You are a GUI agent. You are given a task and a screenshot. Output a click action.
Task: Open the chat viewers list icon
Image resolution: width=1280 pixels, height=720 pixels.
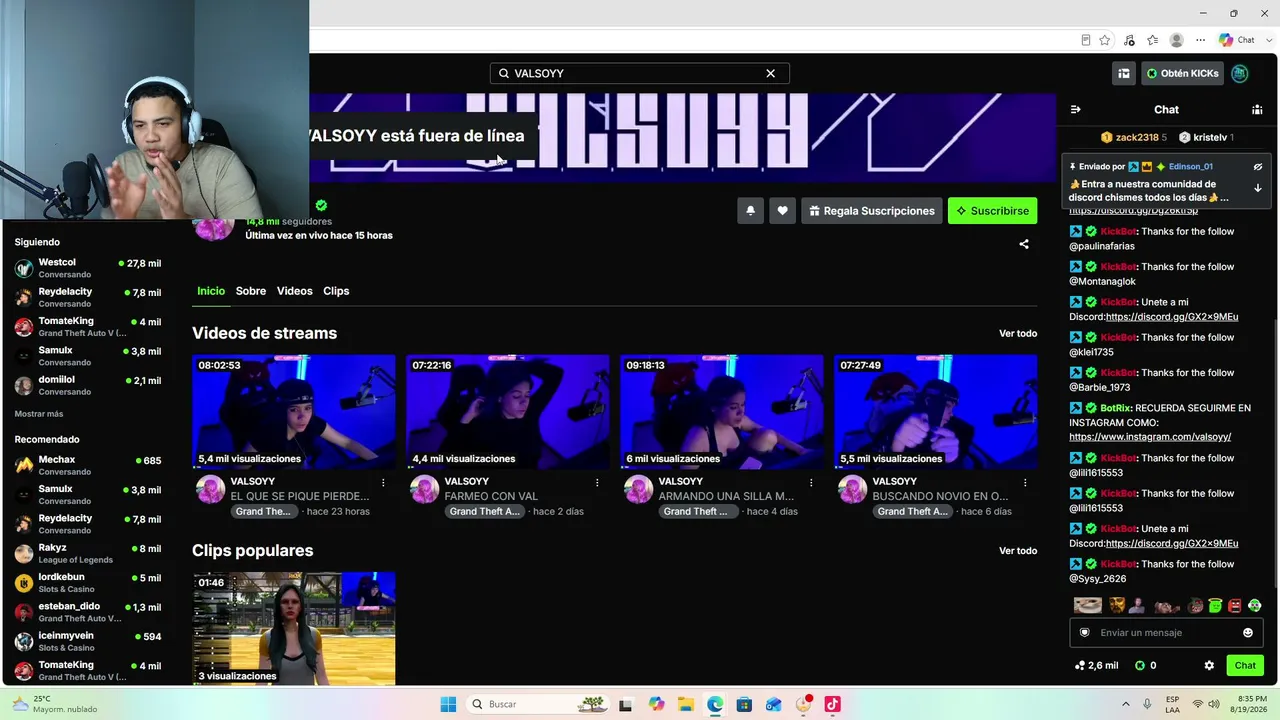point(1257,109)
